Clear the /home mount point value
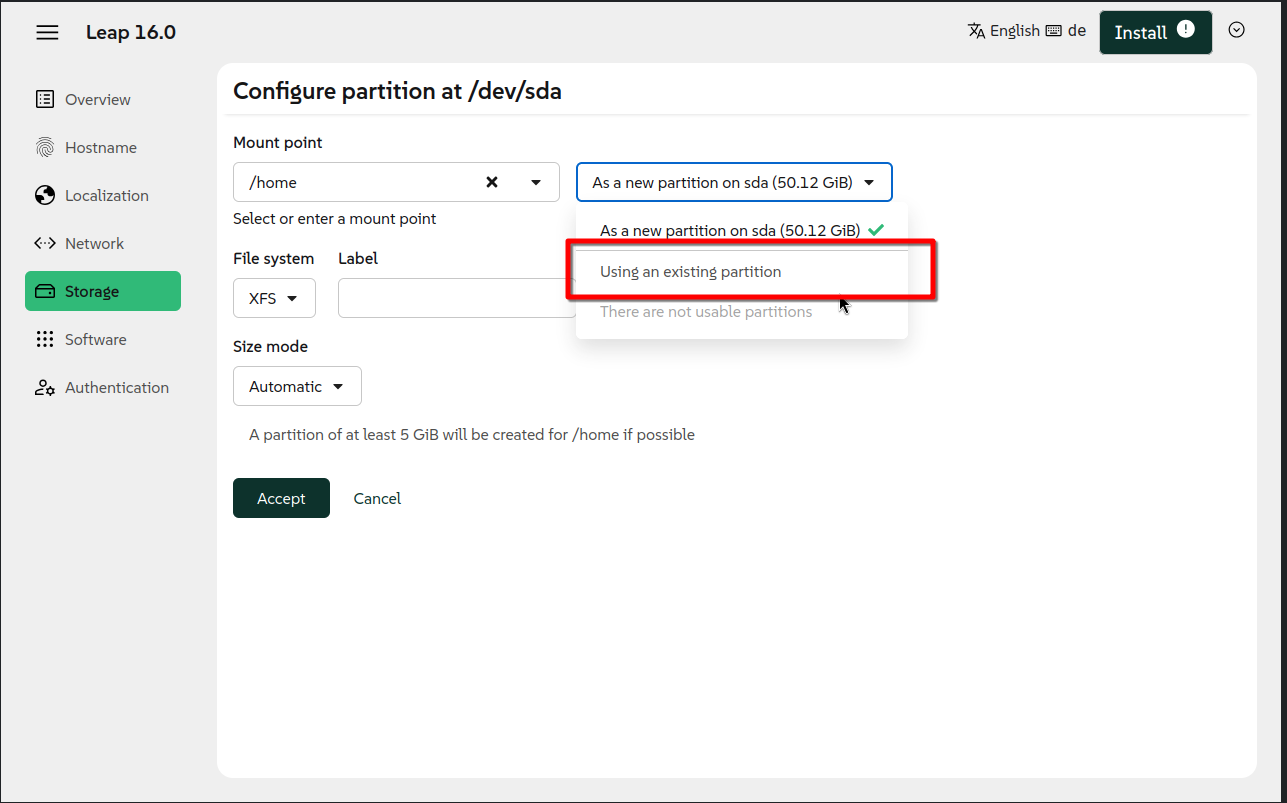This screenshot has width=1287, height=803. [x=492, y=182]
